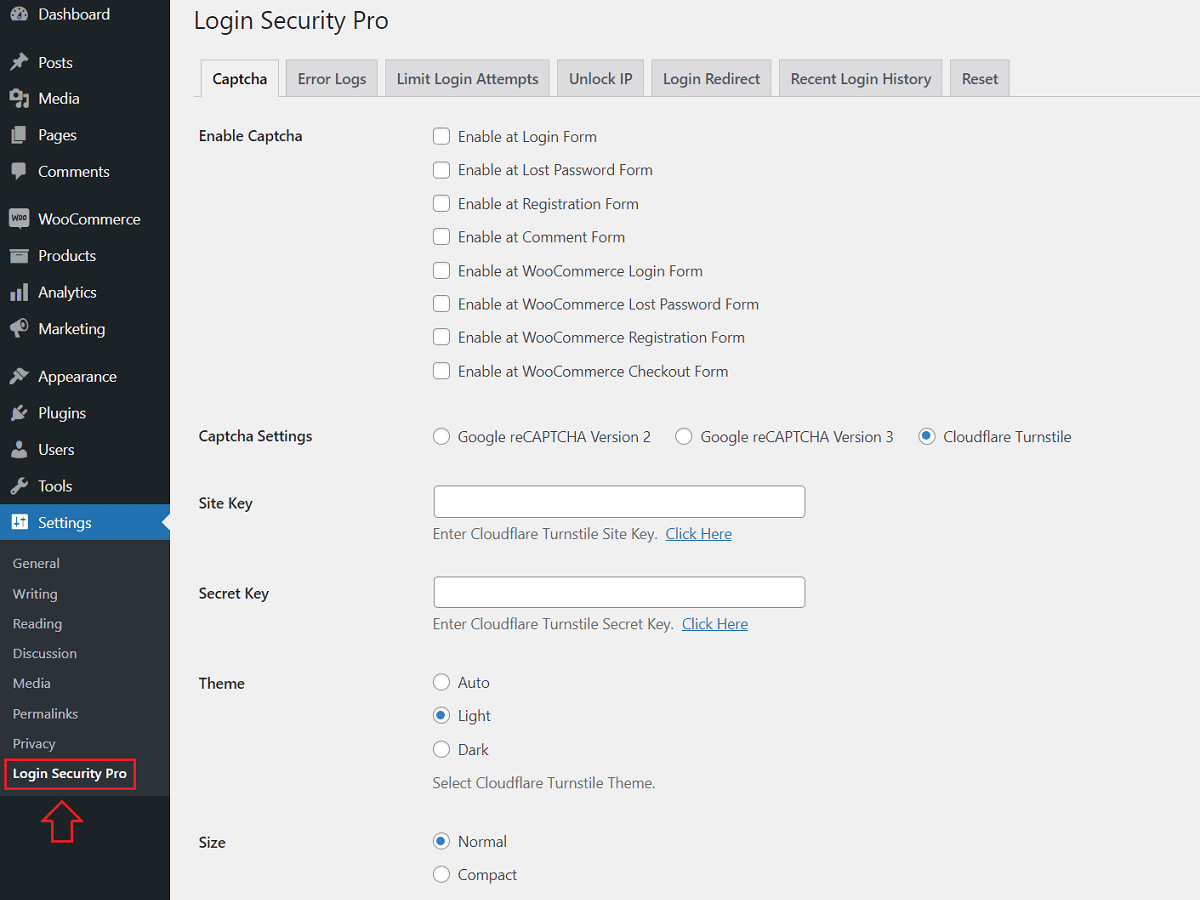The image size is (1200, 900).
Task: Select Google reCAPTCHA Version 3 radio
Action: point(684,436)
